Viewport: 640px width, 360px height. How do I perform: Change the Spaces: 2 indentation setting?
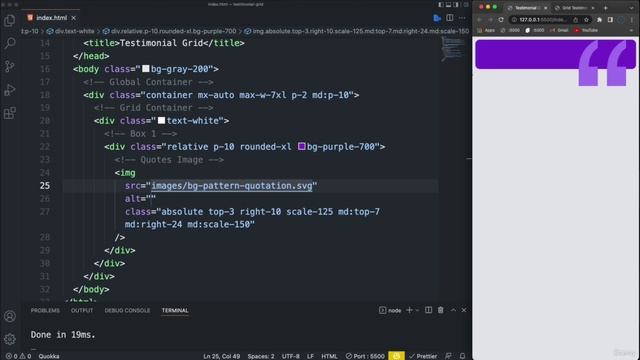tap(261, 356)
